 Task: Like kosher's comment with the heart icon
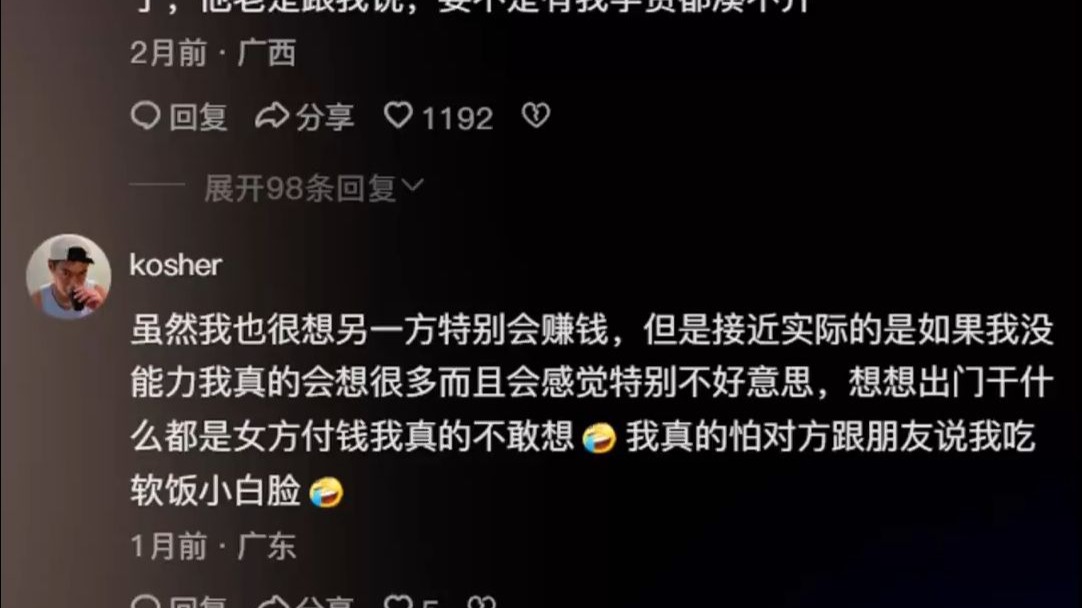click(398, 603)
